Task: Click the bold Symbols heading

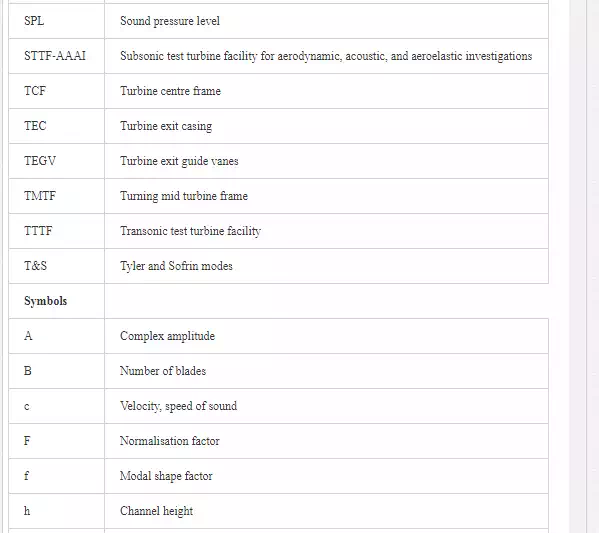Action: tap(45, 301)
